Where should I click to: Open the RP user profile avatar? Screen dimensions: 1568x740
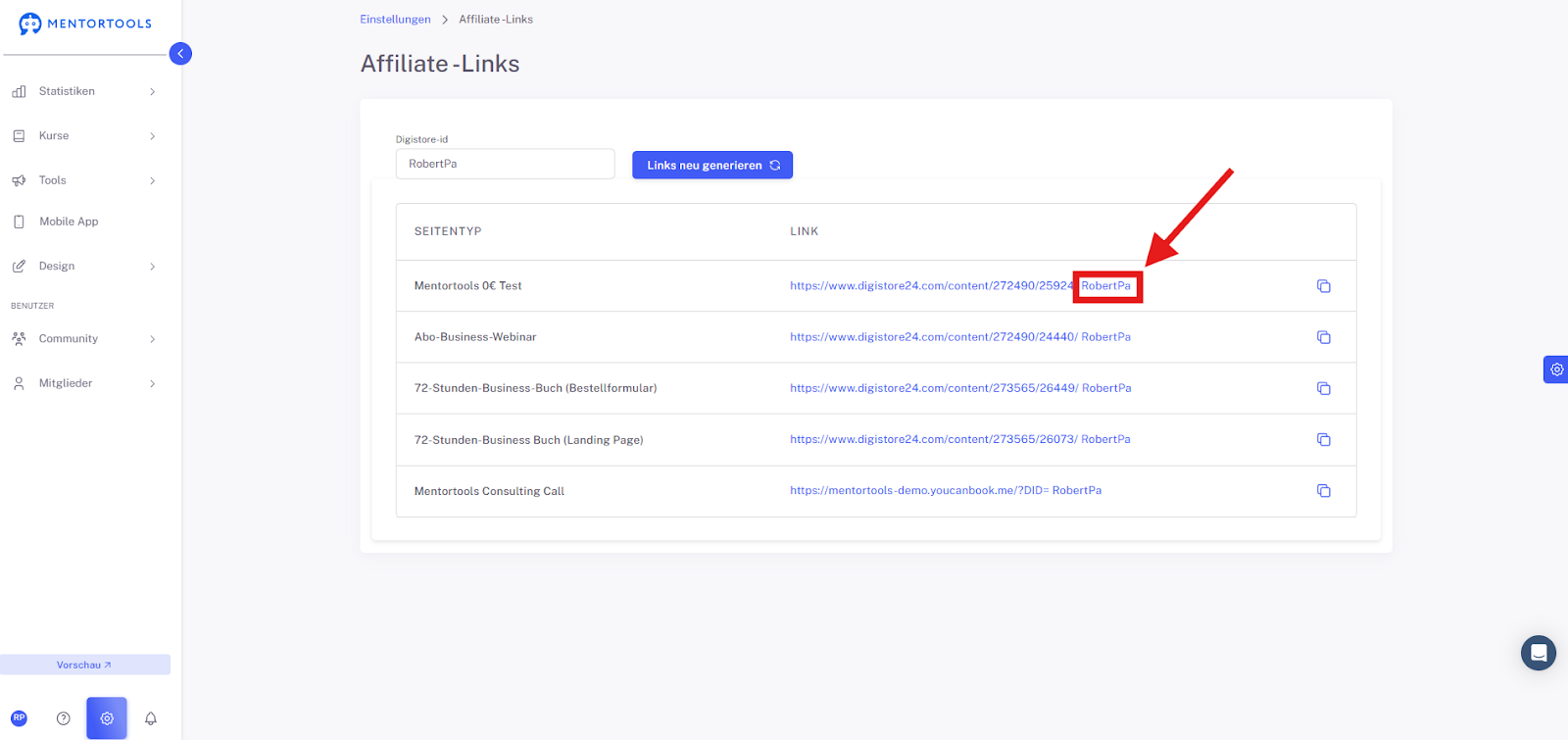19,718
